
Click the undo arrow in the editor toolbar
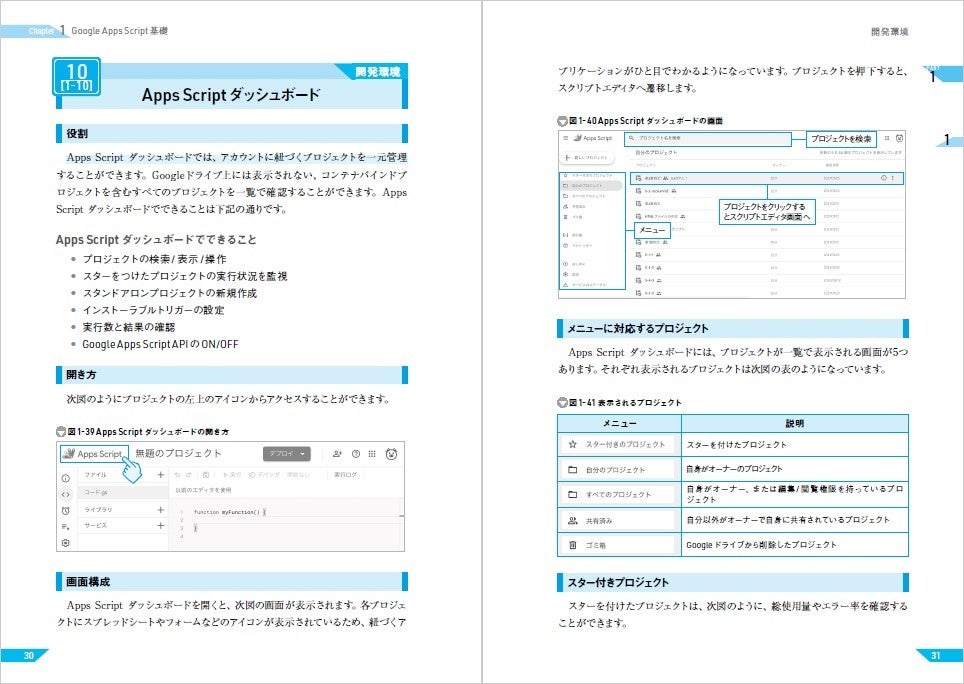[x=178, y=474]
